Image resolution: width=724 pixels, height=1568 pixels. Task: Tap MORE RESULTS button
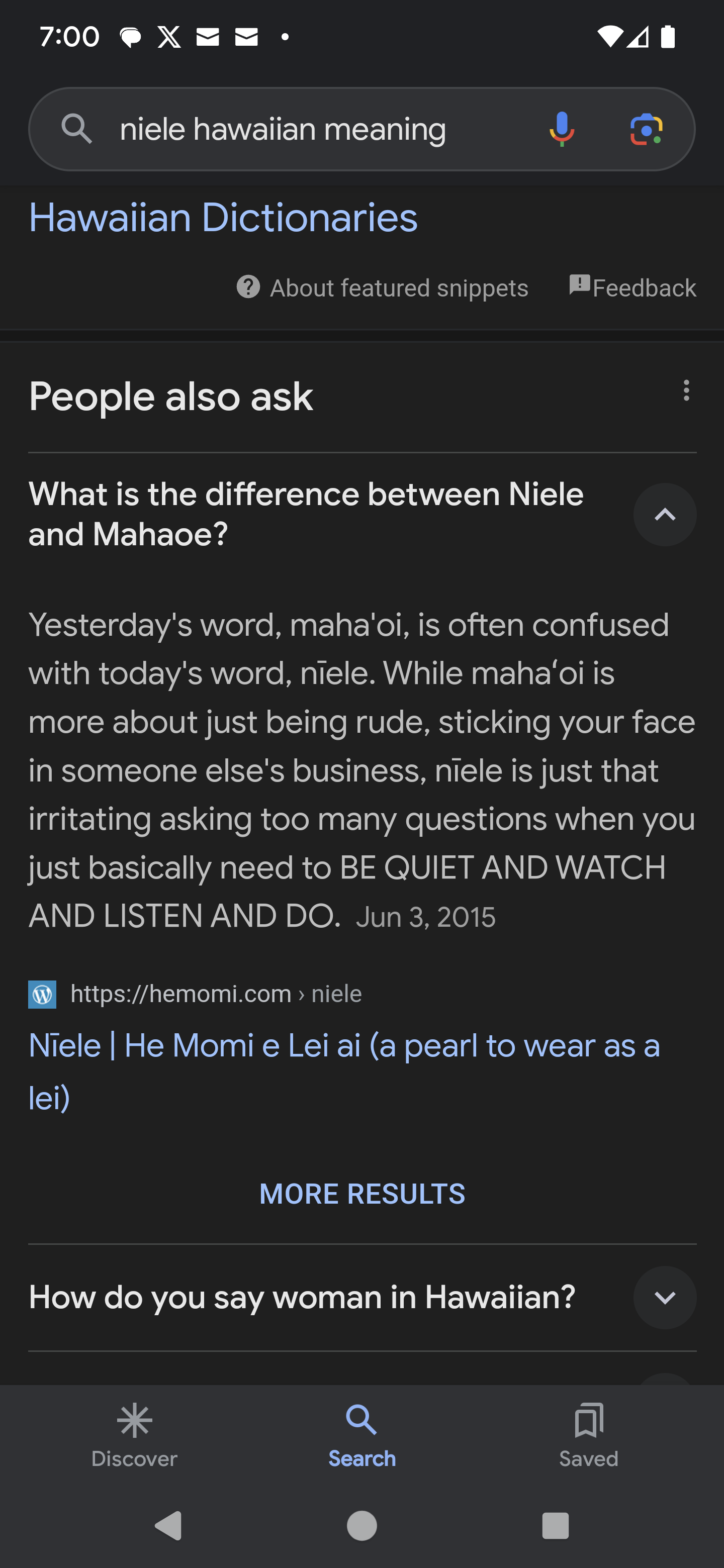pyautogui.click(x=361, y=1194)
